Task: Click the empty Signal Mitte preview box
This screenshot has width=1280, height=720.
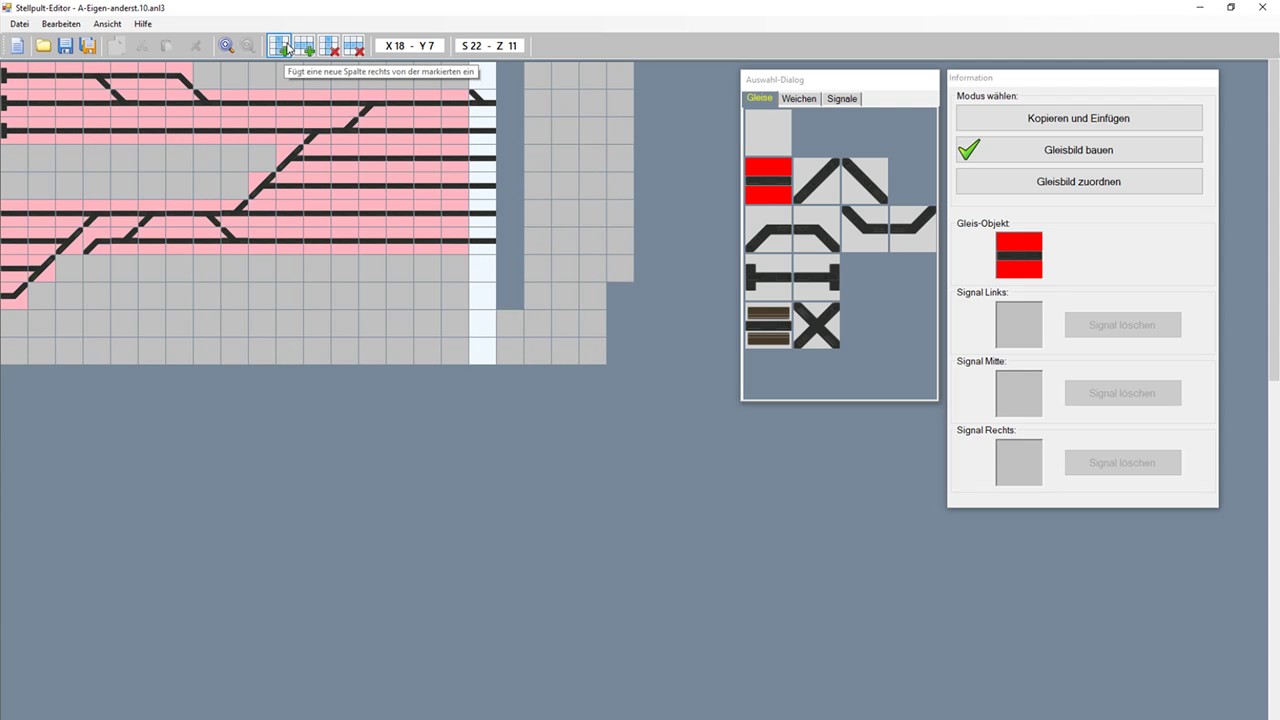Action: click(1019, 393)
